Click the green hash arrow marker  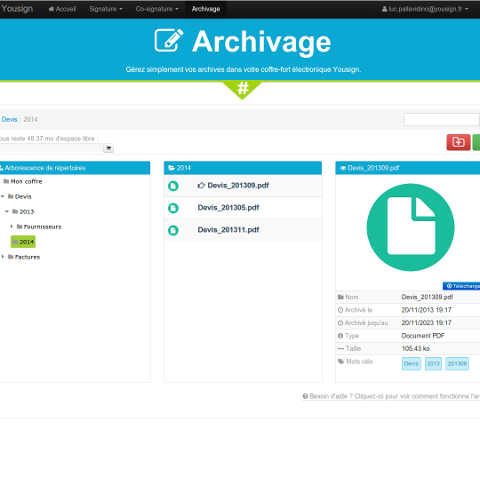click(x=243, y=89)
